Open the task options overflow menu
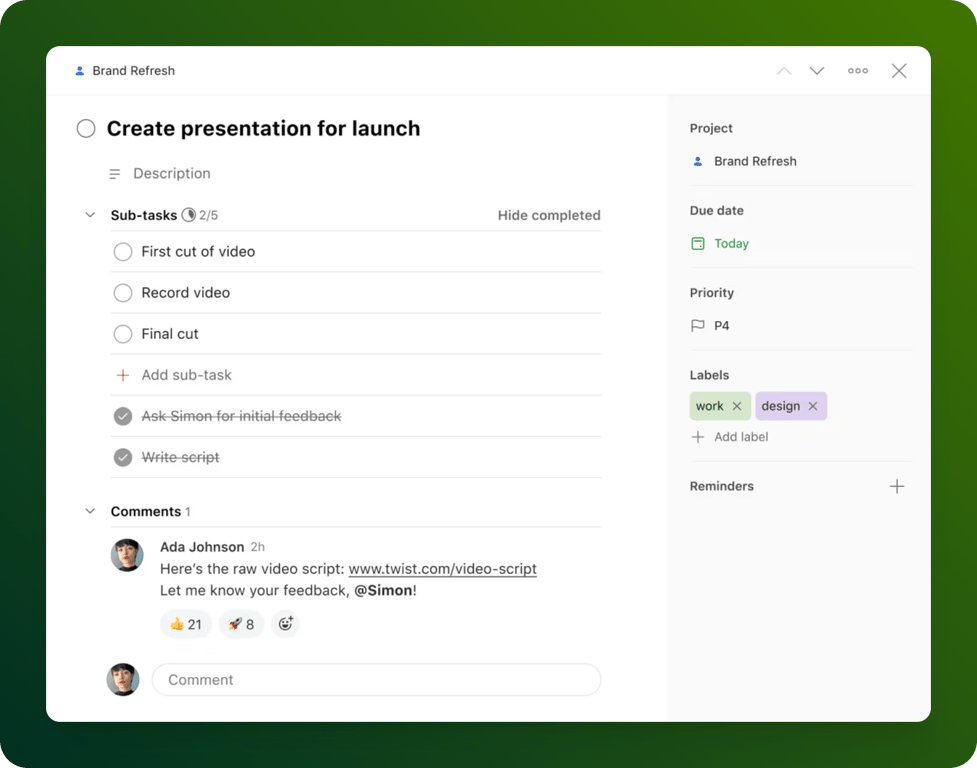Viewport: 977px width, 768px height. [x=857, y=70]
